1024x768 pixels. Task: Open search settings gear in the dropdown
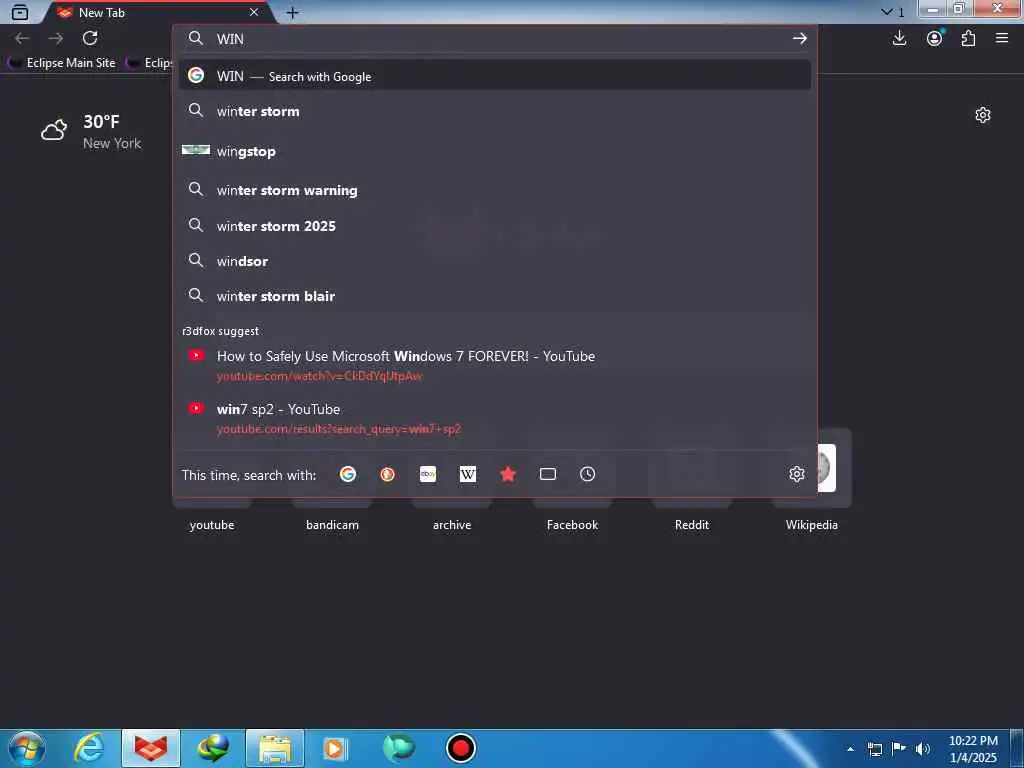[x=796, y=474]
